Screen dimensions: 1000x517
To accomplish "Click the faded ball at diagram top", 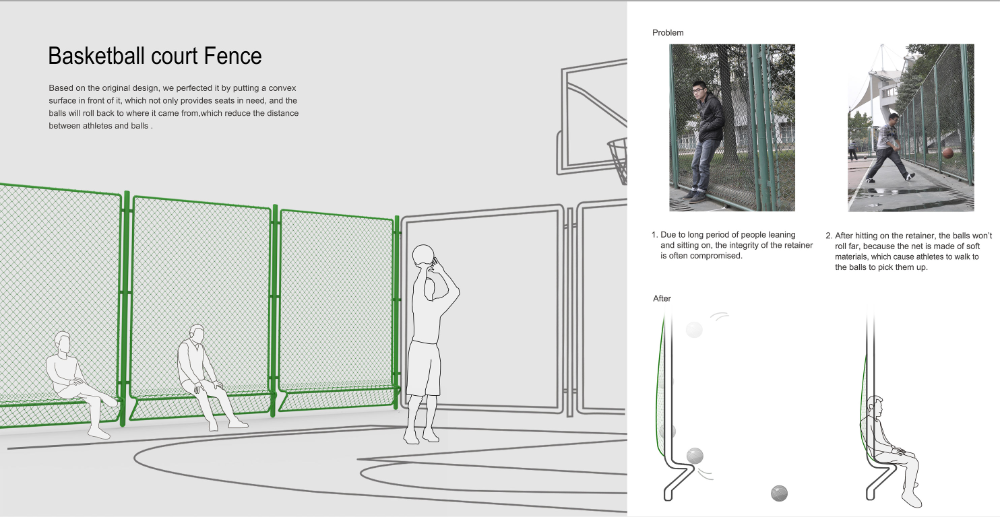I will click(694, 329).
